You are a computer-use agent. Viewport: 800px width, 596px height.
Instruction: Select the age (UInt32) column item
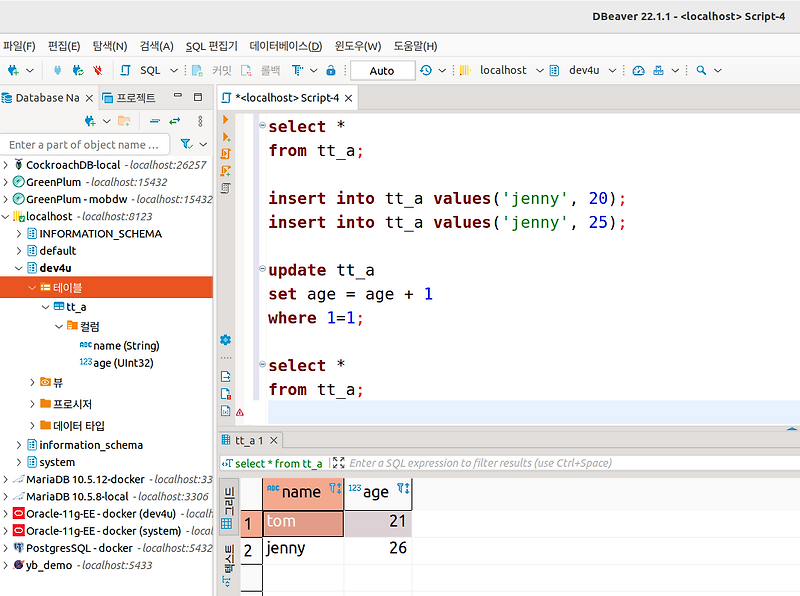[x=116, y=363]
